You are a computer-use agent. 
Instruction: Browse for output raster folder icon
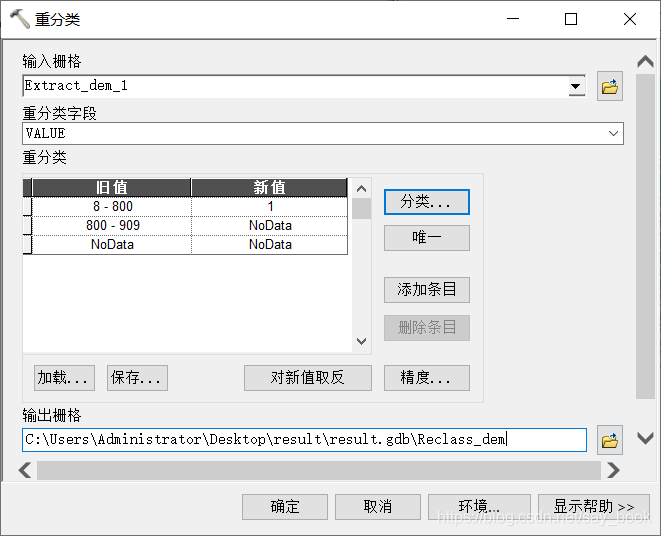point(610,440)
